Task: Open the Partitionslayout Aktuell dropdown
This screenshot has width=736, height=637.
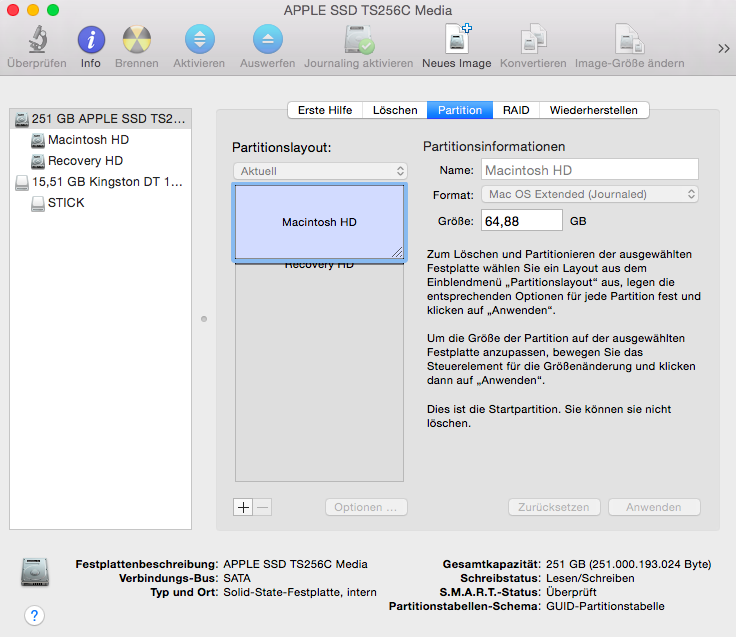Action: click(x=320, y=171)
